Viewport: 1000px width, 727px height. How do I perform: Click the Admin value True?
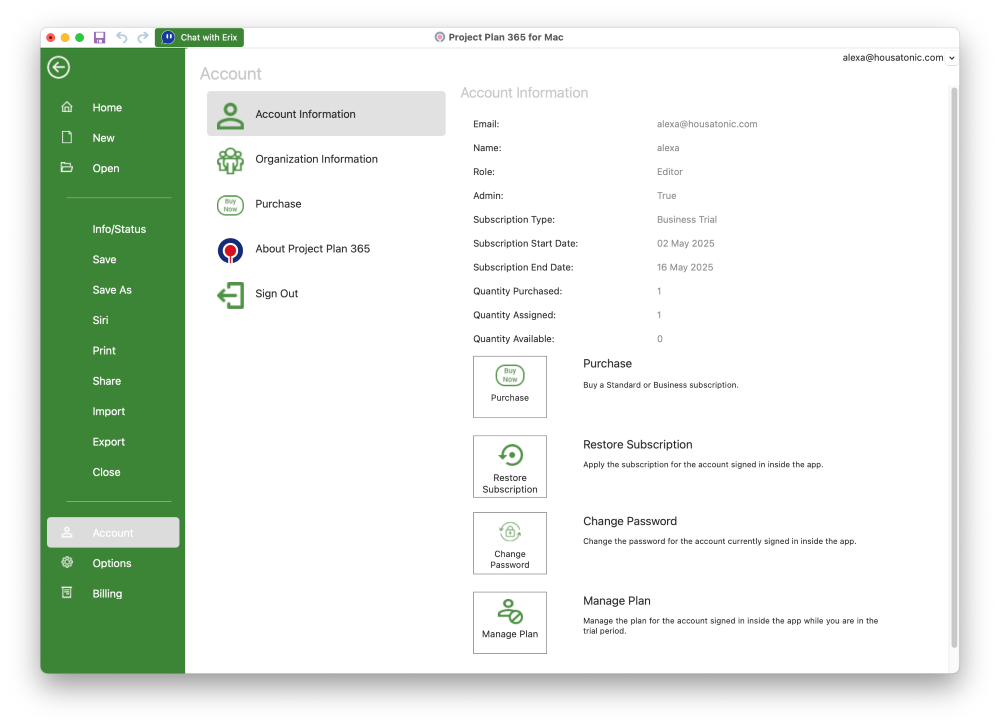click(666, 196)
